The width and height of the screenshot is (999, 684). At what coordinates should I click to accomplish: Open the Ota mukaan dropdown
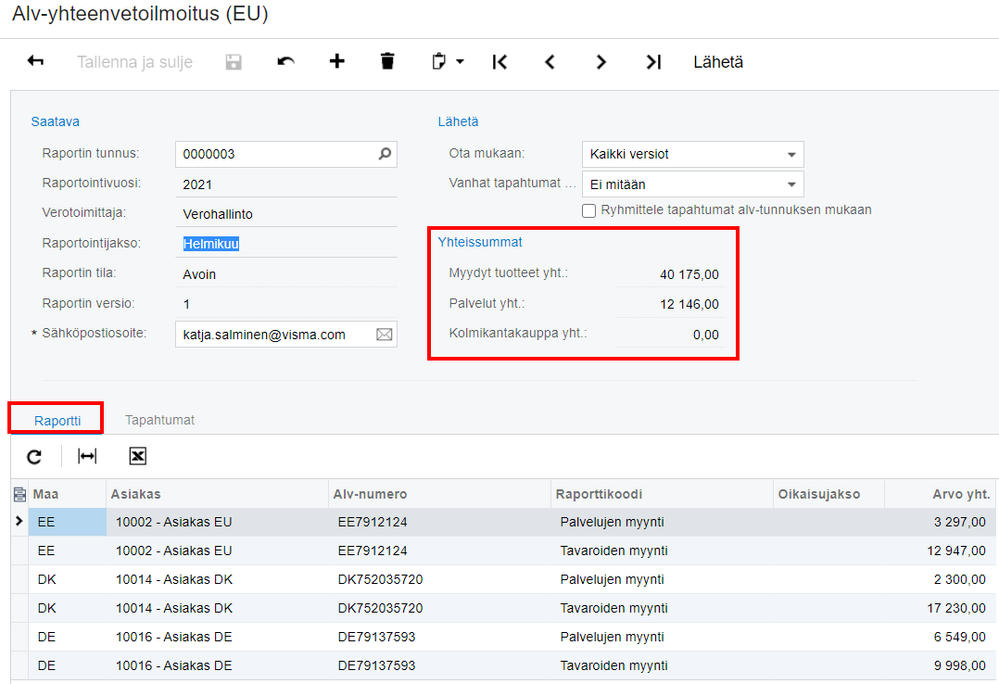(791, 155)
